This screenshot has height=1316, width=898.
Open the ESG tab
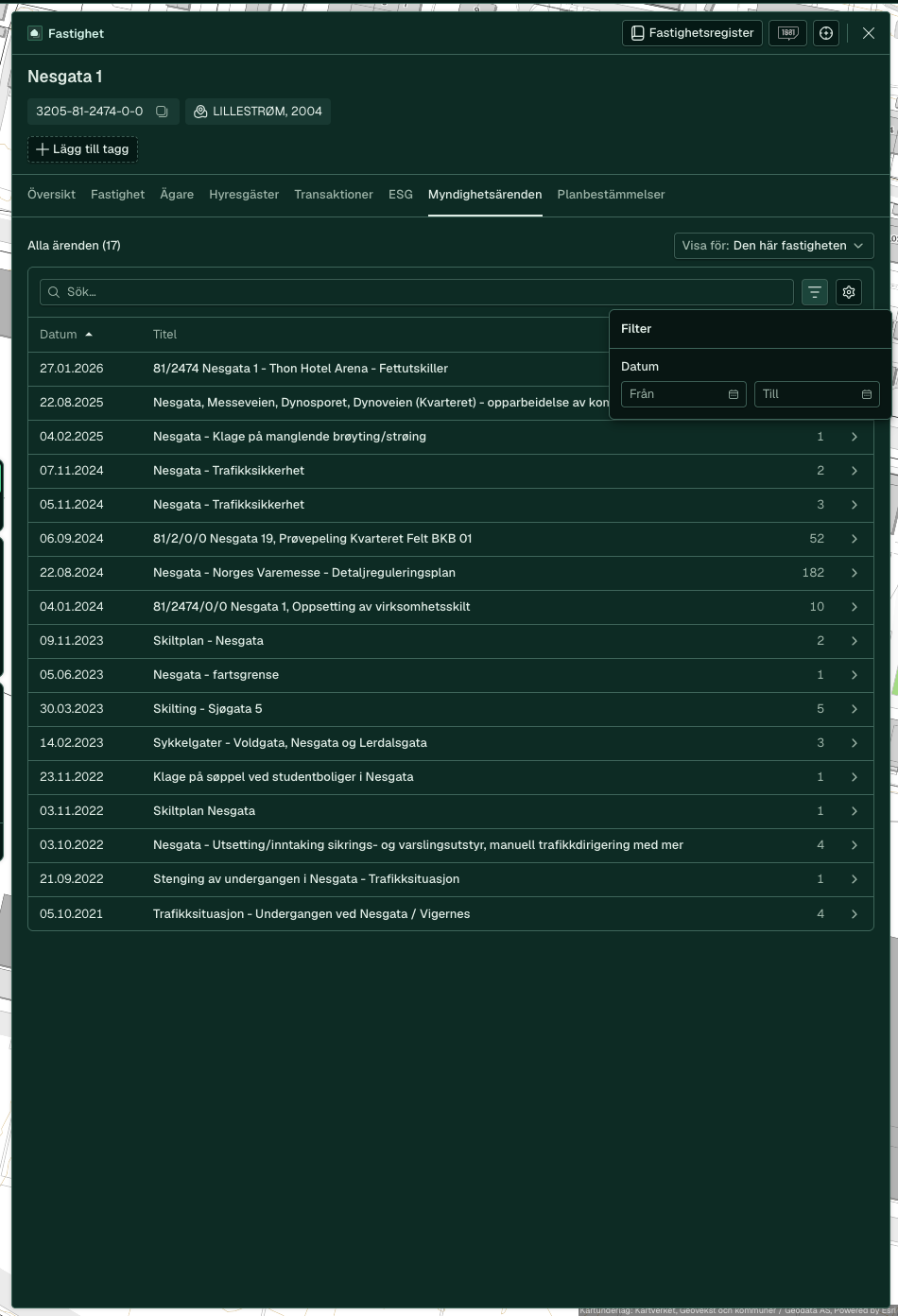[401, 195]
